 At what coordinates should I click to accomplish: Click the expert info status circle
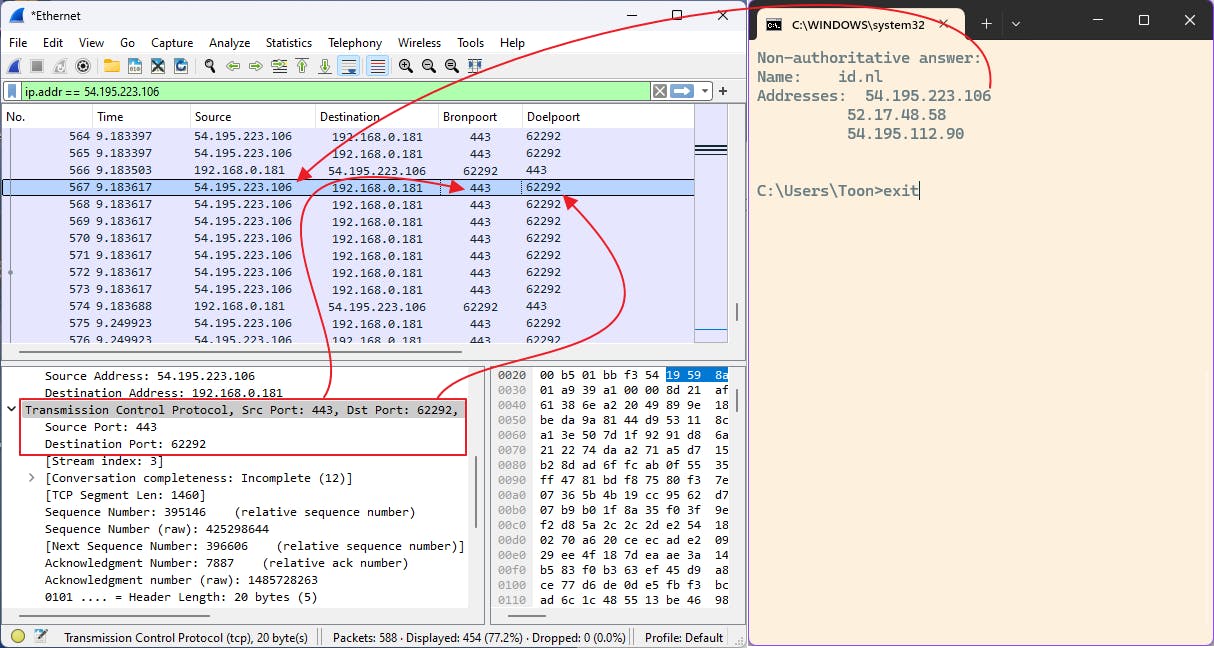pyautogui.click(x=18, y=637)
